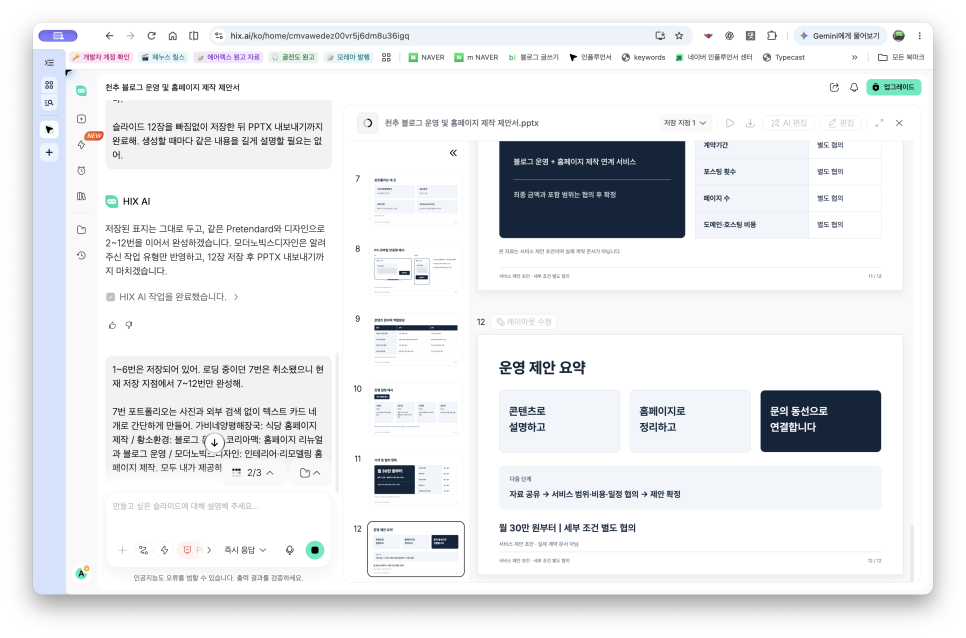Collapse the slide thumbnails with double chevron
Image resolution: width=966 pixels, height=638 pixels.
tap(453, 153)
